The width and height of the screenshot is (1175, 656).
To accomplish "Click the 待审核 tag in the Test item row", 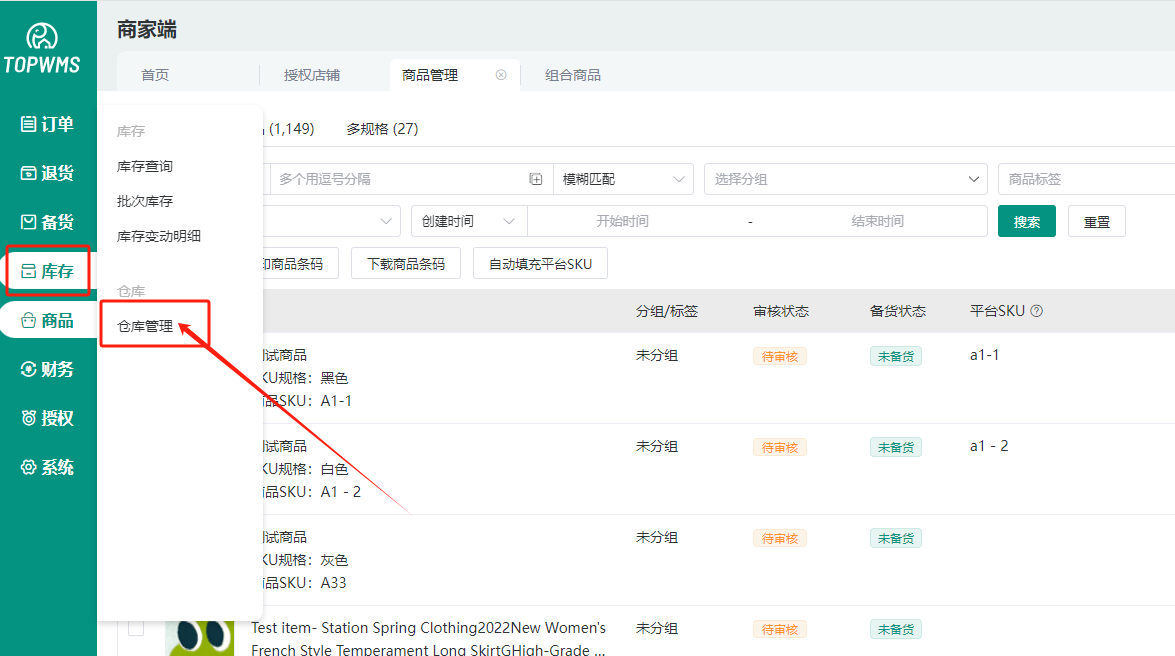I will point(780,630).
